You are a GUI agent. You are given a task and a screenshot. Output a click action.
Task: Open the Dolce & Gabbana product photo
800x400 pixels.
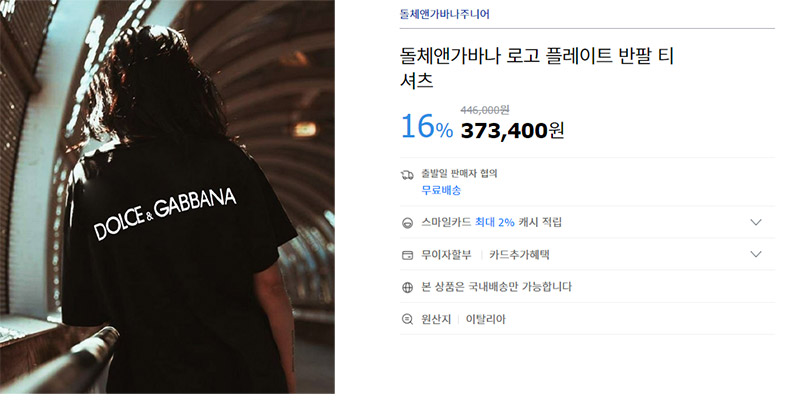pos(167,197)
